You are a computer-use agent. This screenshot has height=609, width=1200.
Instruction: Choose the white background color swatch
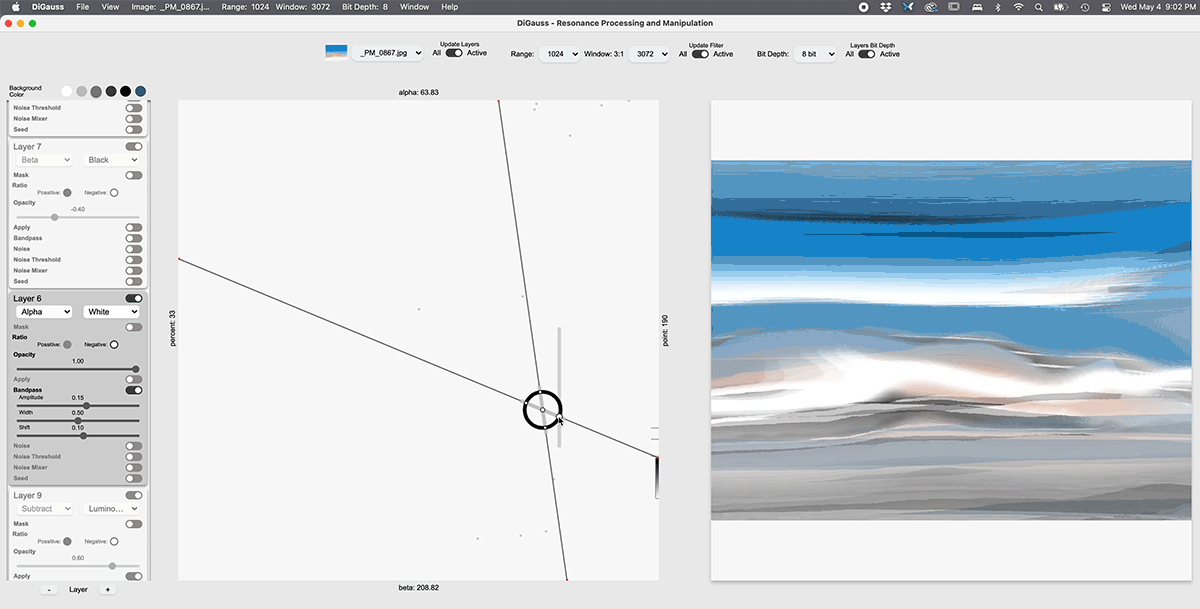pos(66,91)
